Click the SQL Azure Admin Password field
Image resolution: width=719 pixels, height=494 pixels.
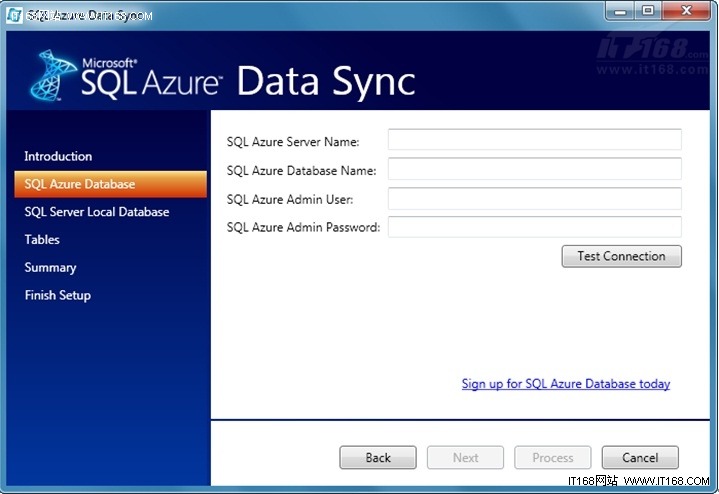pos(535,227)
